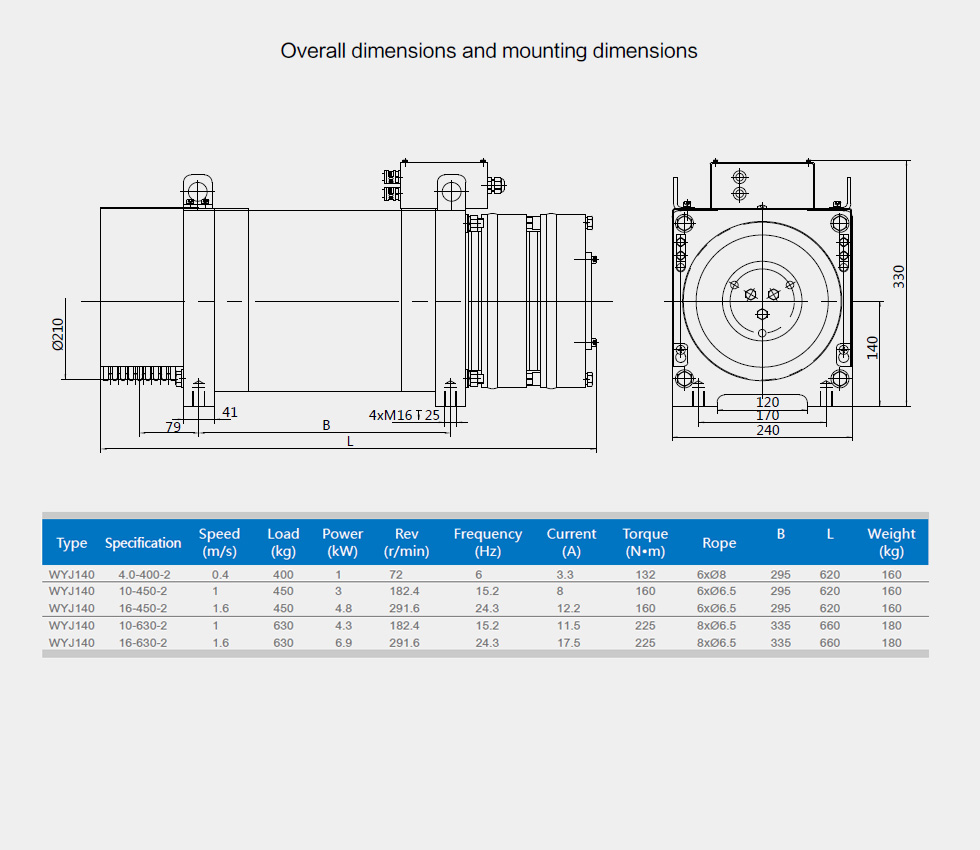This screenshot has width=980, height=850.
Task: Select the Speed (m/s) column header
Action: tap(219, 542)
